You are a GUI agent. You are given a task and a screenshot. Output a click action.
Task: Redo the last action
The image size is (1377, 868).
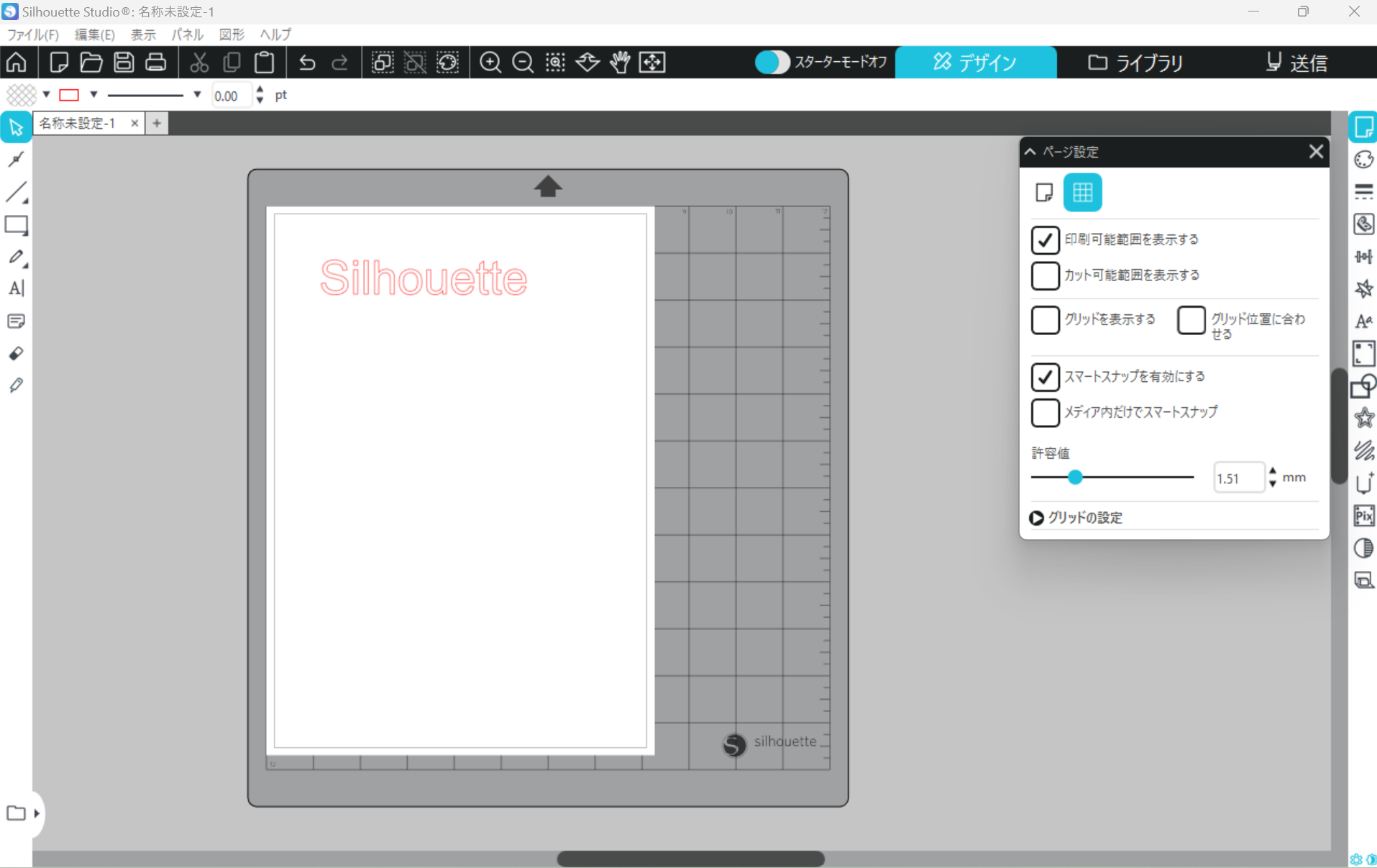tap(339, 63)
